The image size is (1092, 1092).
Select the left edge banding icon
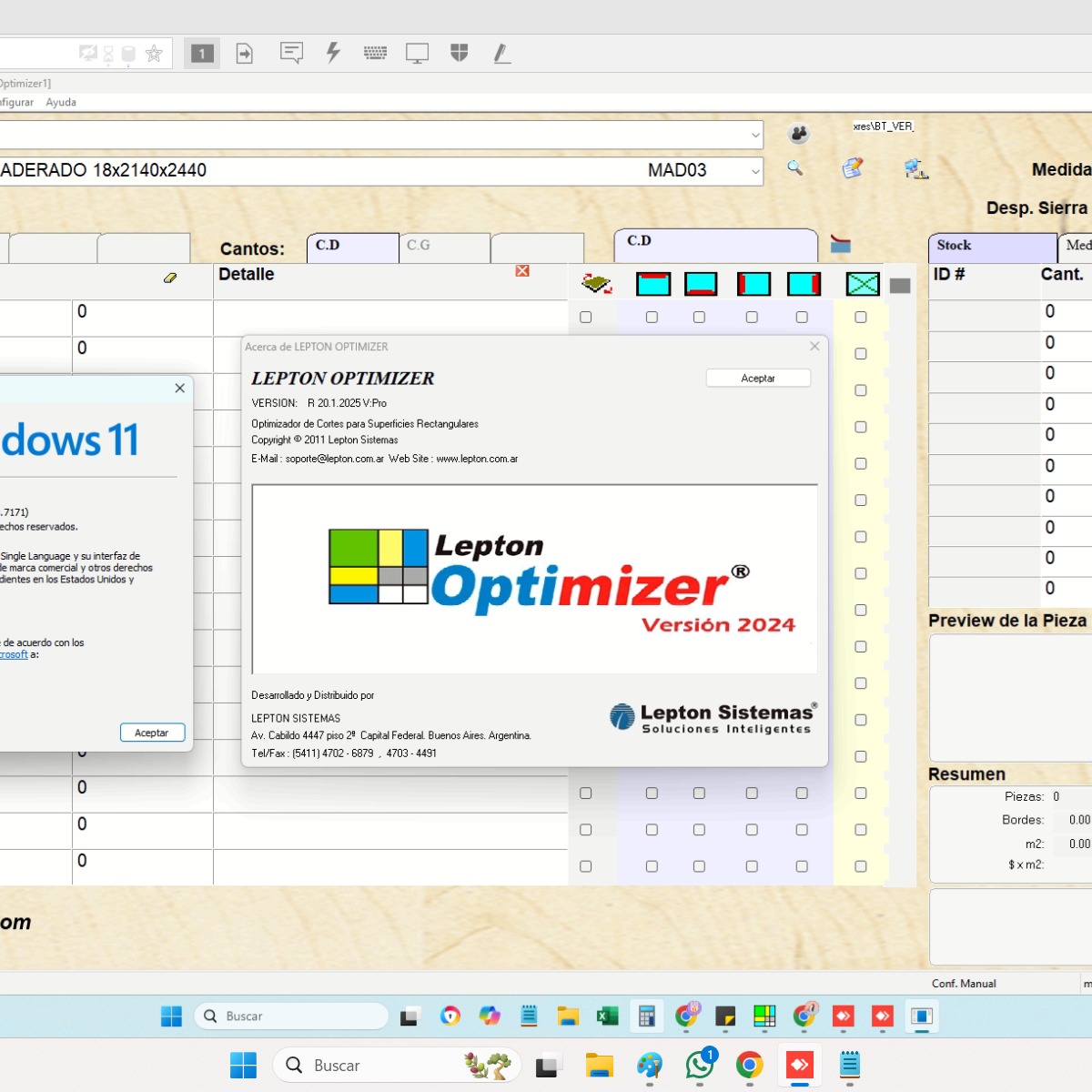click(753, 284)
